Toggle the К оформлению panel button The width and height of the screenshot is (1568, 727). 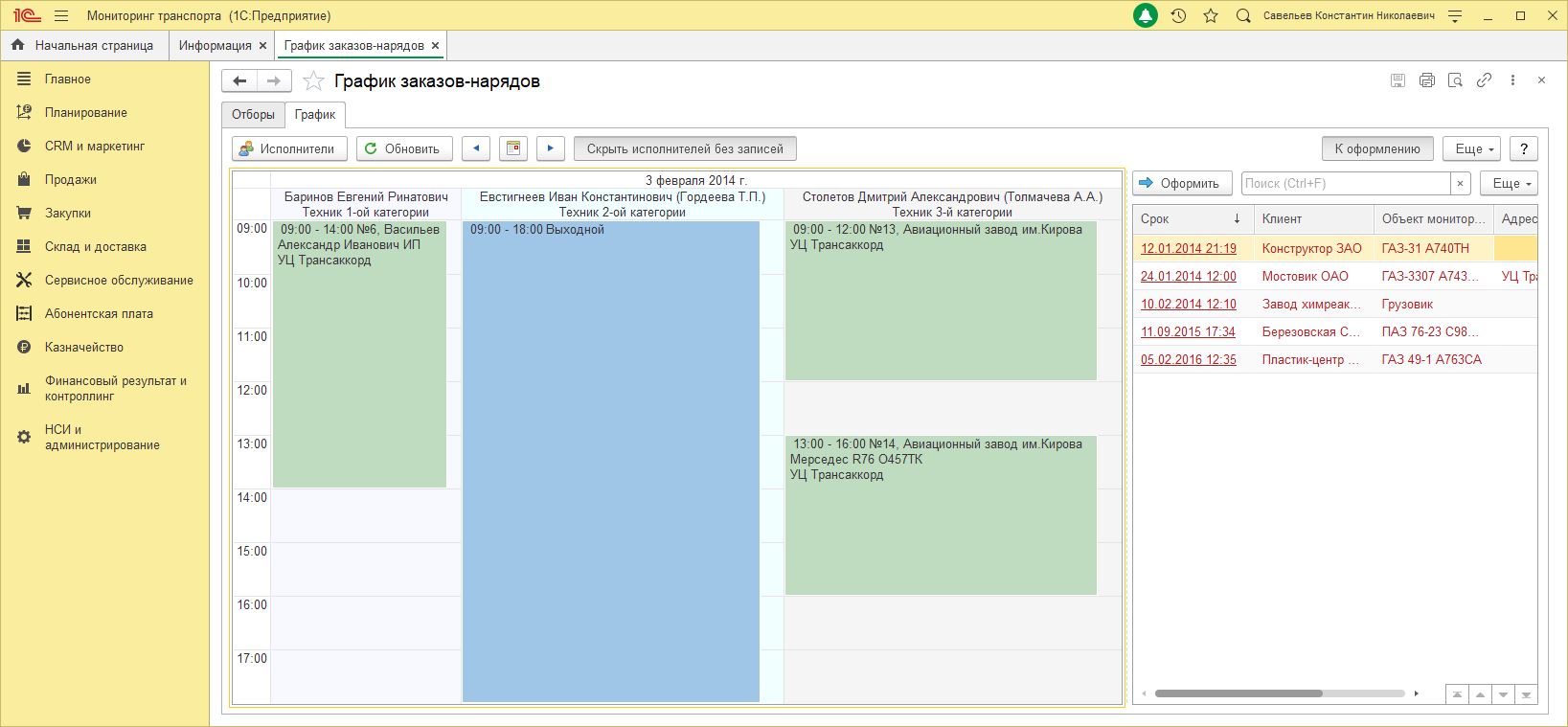[1377, 148]
